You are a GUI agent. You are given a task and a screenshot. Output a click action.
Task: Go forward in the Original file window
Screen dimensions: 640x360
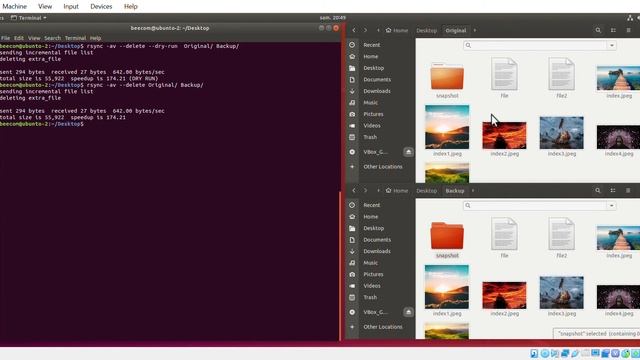coord(365,30)
